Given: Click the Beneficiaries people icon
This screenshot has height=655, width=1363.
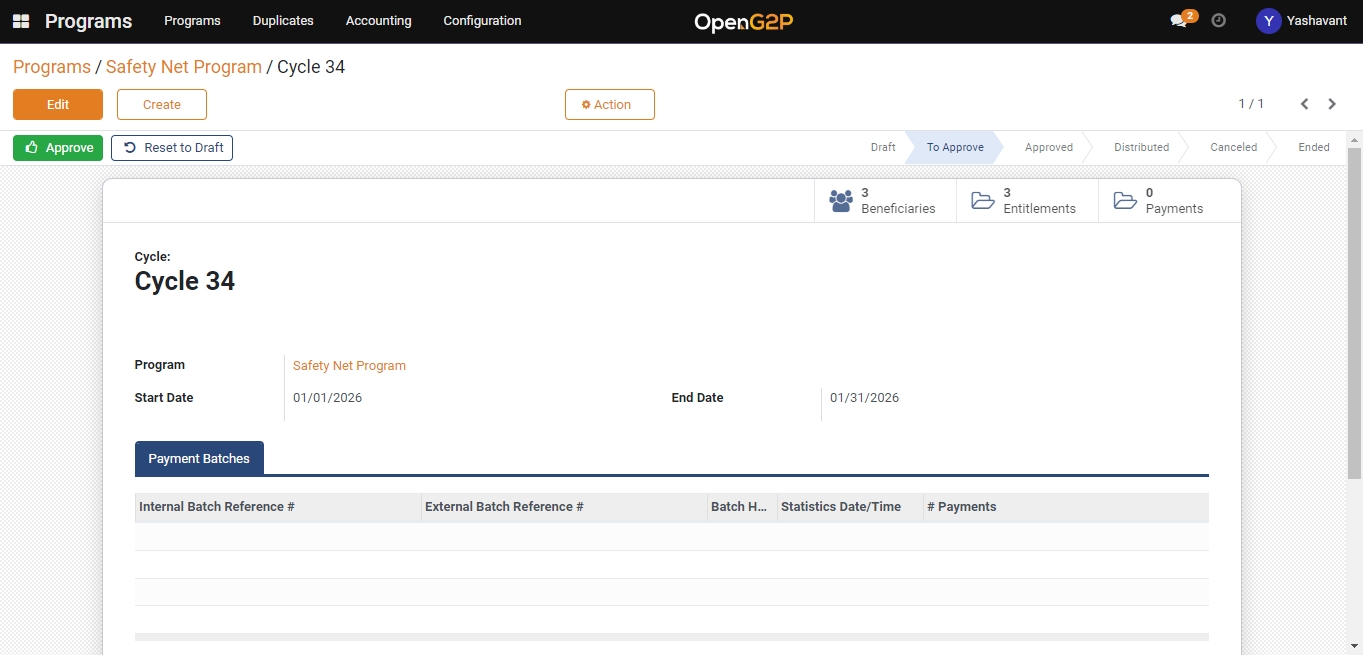Looking at the screenshot, I should pyautogui.click(x=841, y=201).
